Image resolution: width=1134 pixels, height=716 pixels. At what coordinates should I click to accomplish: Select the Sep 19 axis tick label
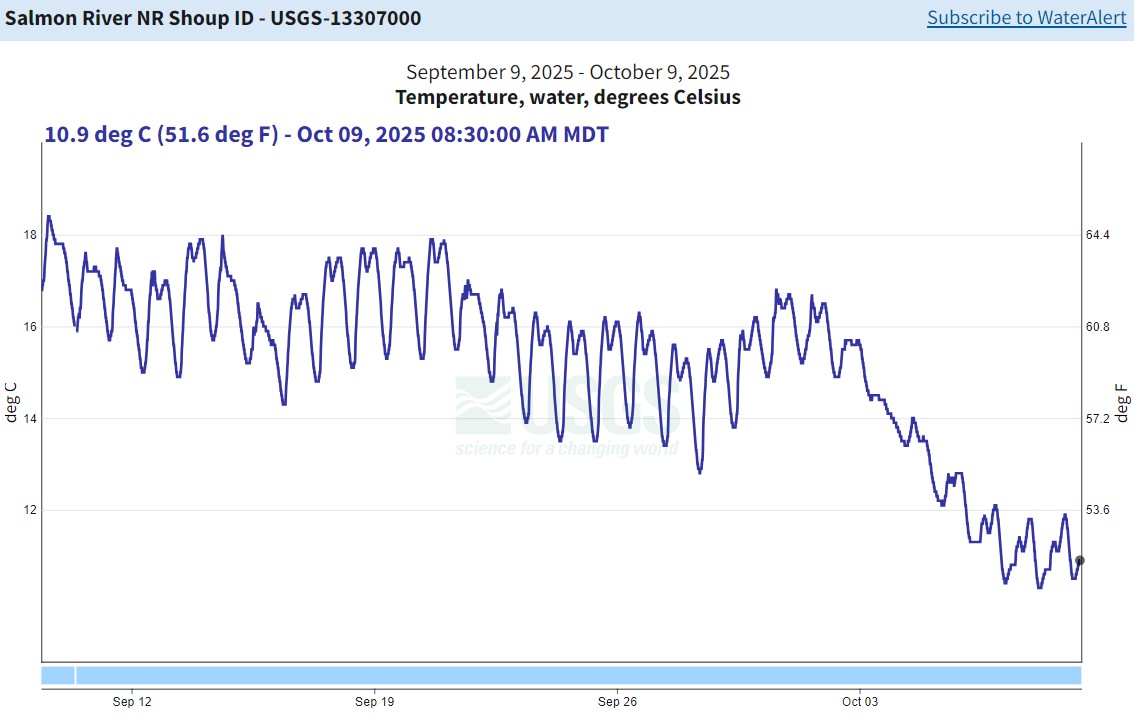point(375,701)
